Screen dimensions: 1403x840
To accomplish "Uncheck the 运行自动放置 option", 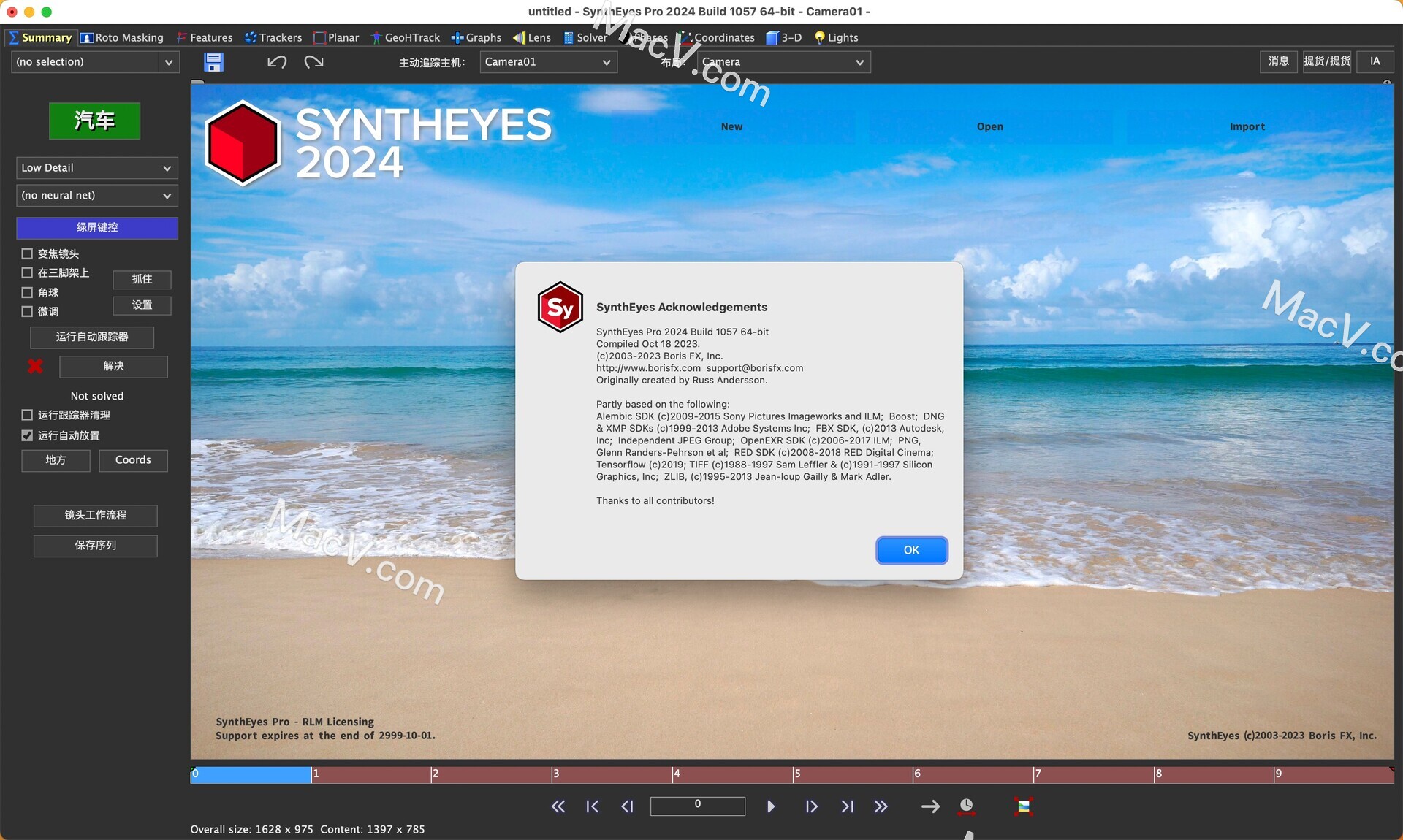I will [27, 435].
